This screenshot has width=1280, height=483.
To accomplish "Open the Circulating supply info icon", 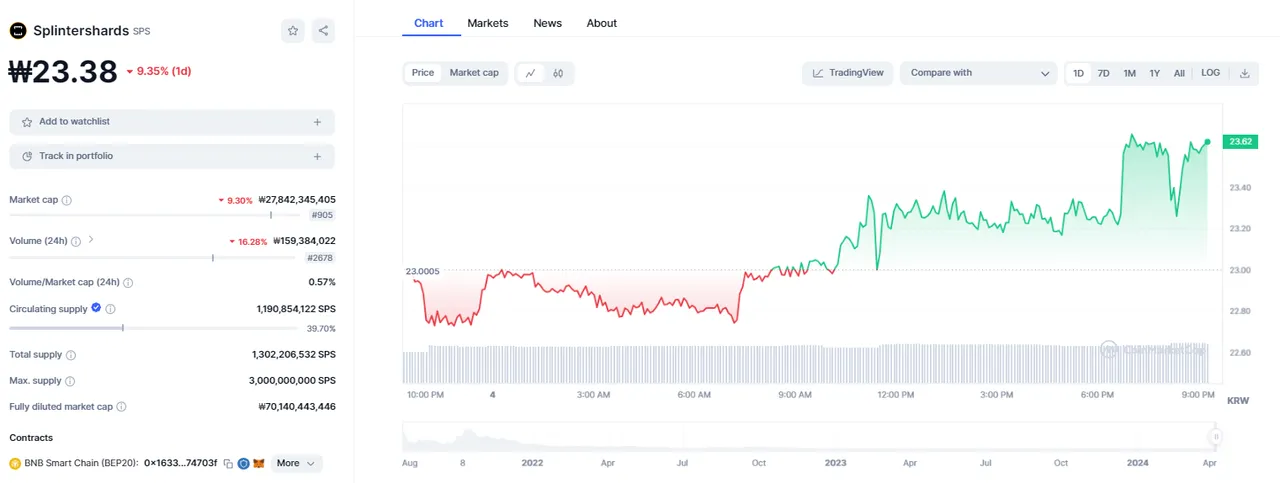I will (x=110, y=309).
